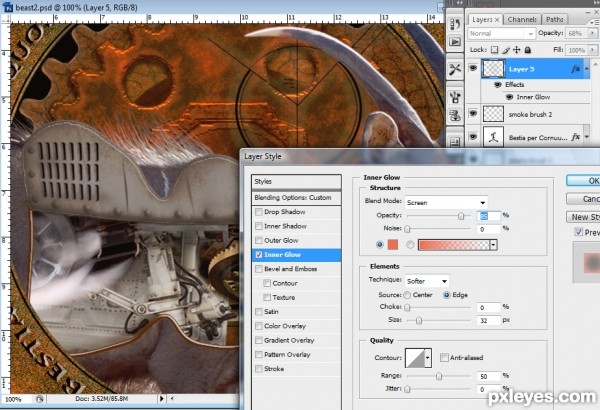Click the Size value field showing 32
Viewport: 600px width, 410px height.
489,320
